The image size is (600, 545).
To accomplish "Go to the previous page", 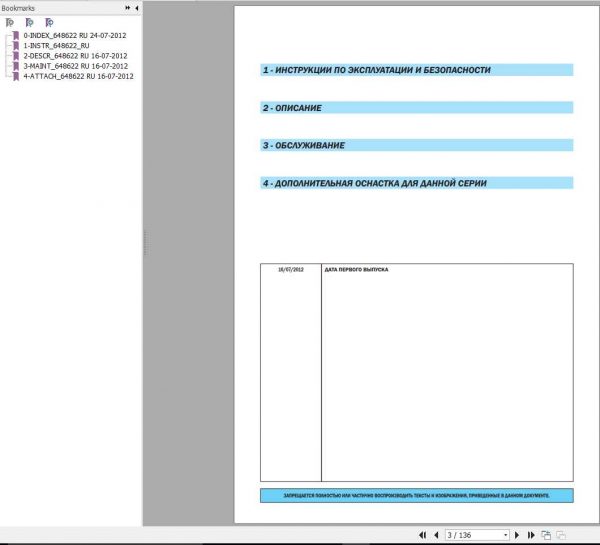I will (x=436, y=535).
